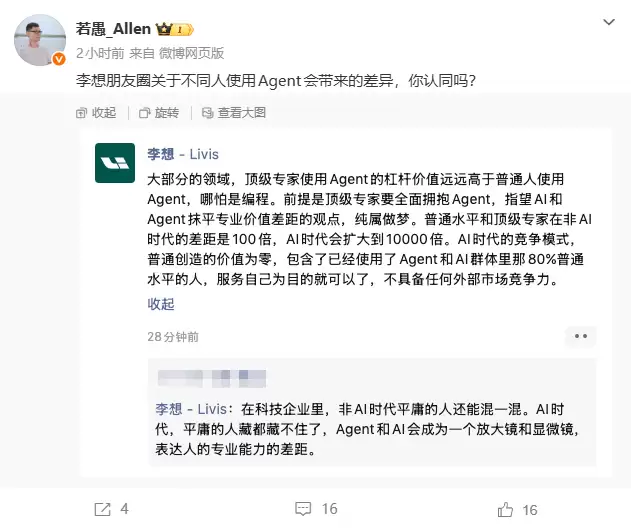The height and width of the screenshot is (529, 631).
Task: Click the green Li Auto logo avatar
Action: 115,163
